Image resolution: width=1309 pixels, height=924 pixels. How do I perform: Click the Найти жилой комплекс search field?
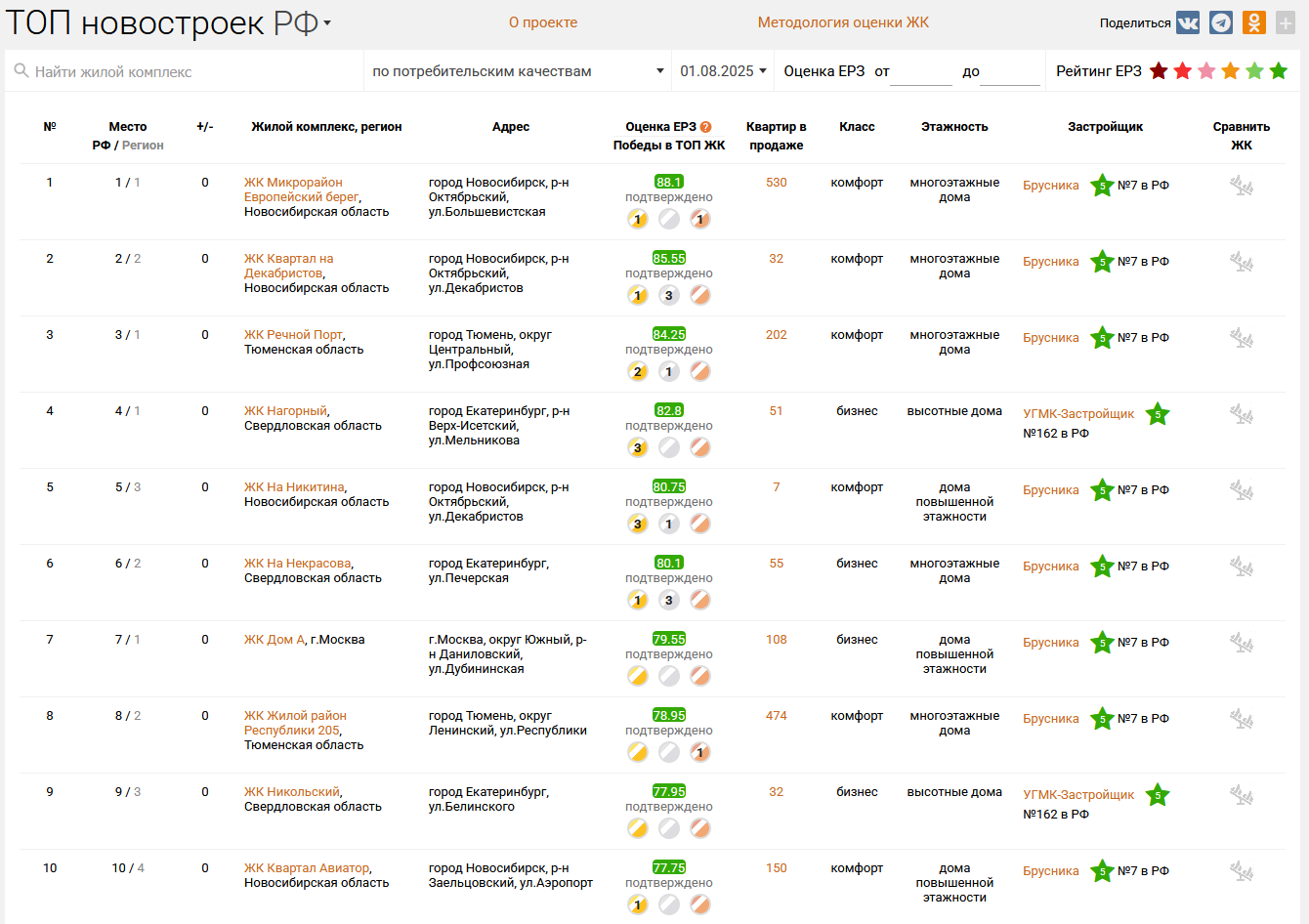(x=186, y=71)
